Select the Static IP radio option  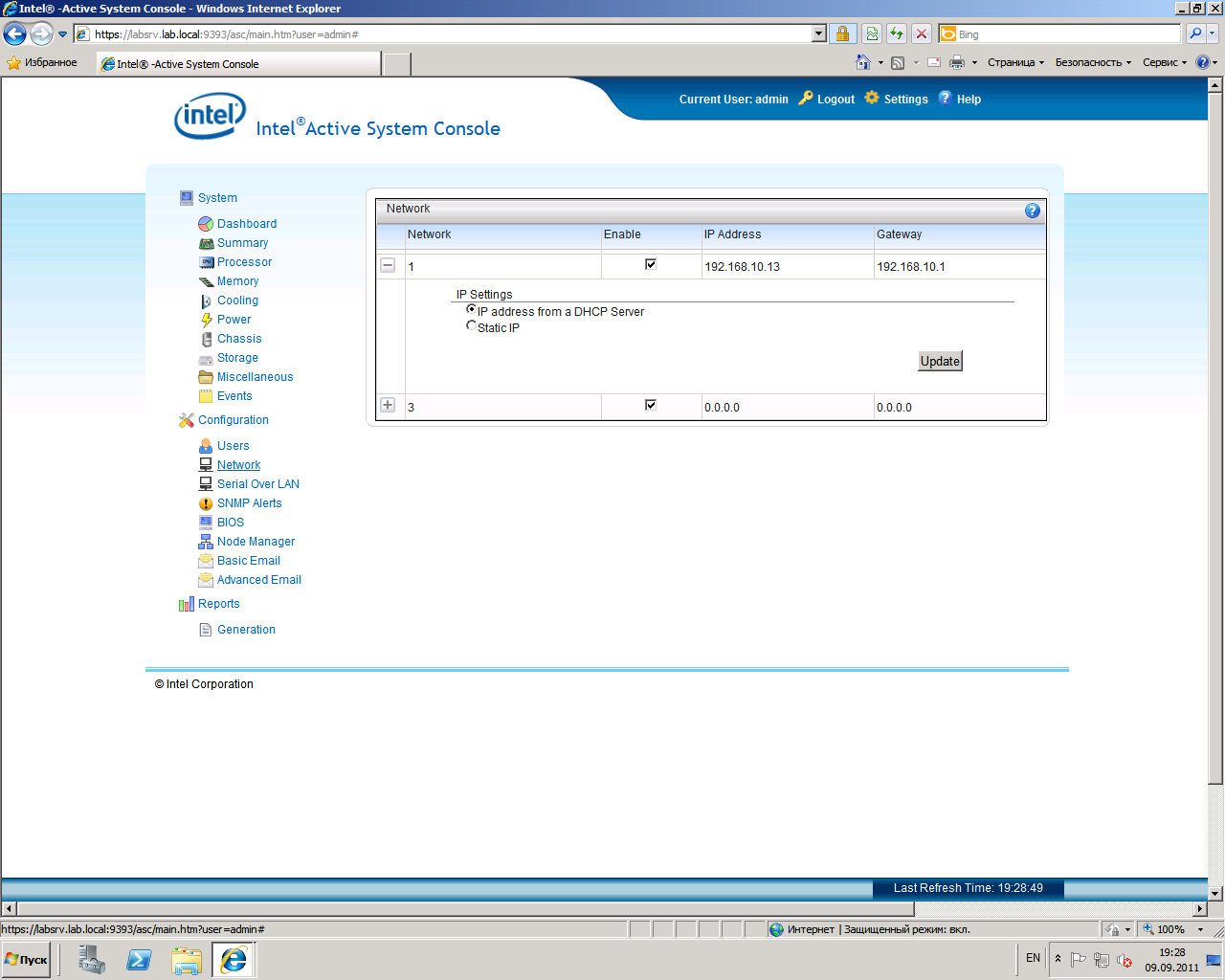pyautogui.click(x=471, y=326)
